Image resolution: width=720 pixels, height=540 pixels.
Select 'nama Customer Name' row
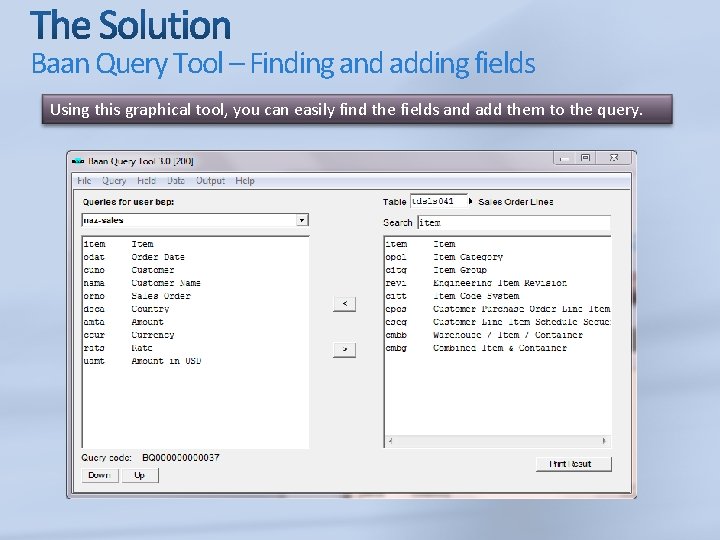click(196, 283)
